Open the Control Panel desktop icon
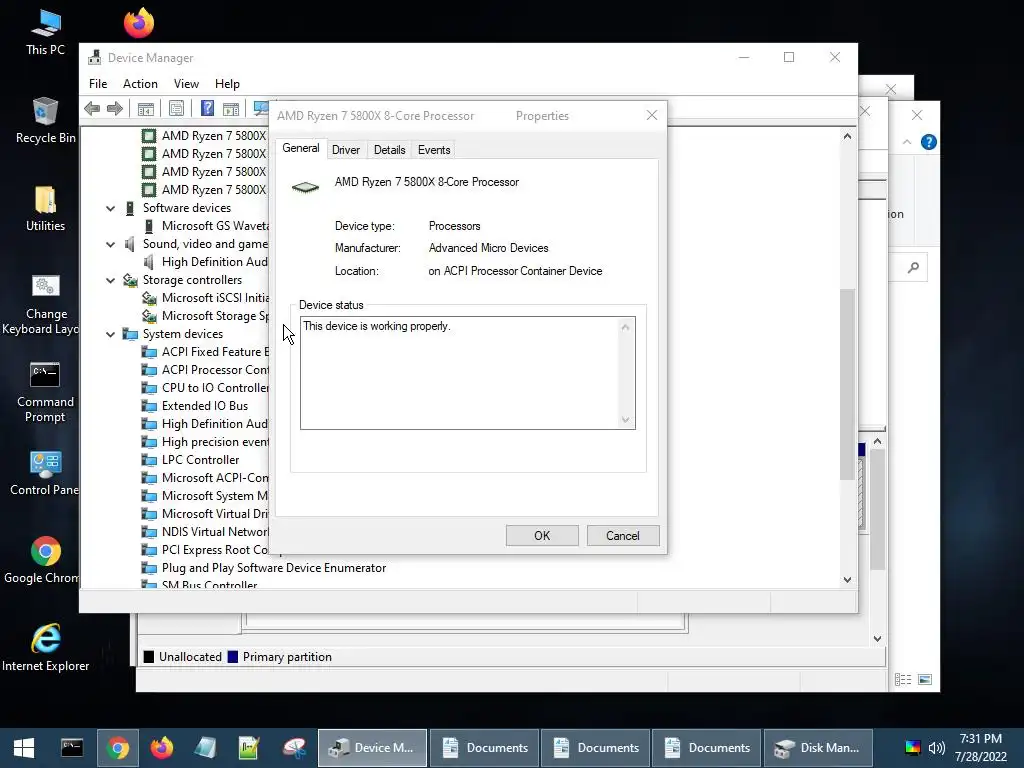 44,473
